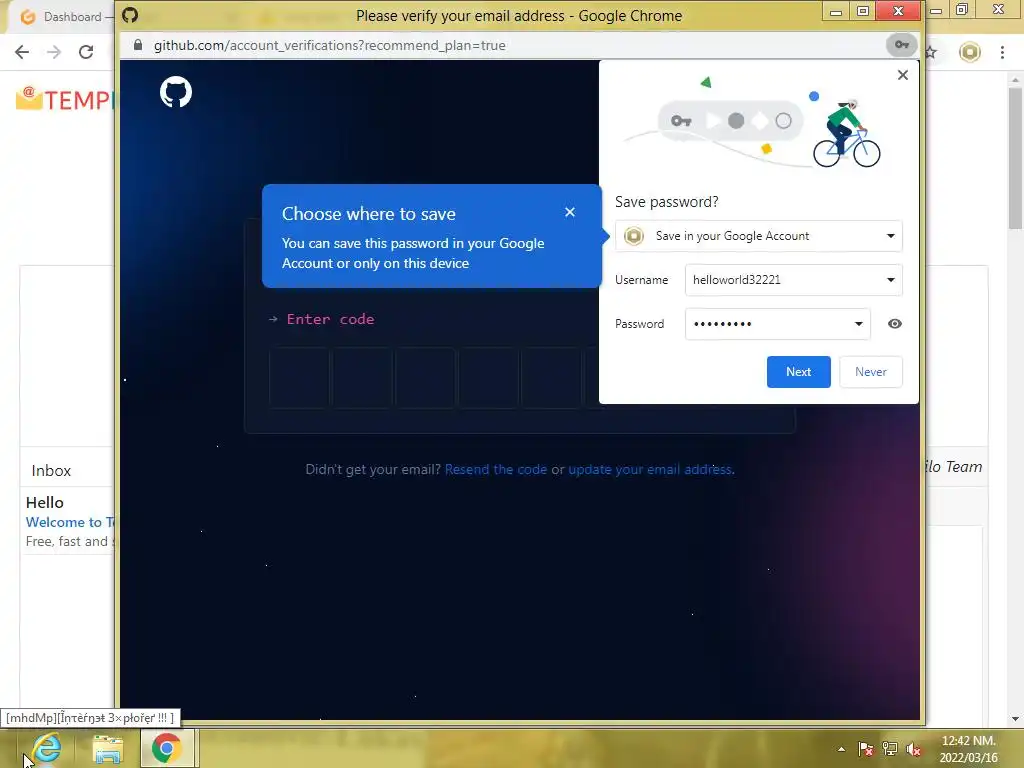Click the network tray icon
This screenshot has height=768, width=1024.
pos(889,749)
